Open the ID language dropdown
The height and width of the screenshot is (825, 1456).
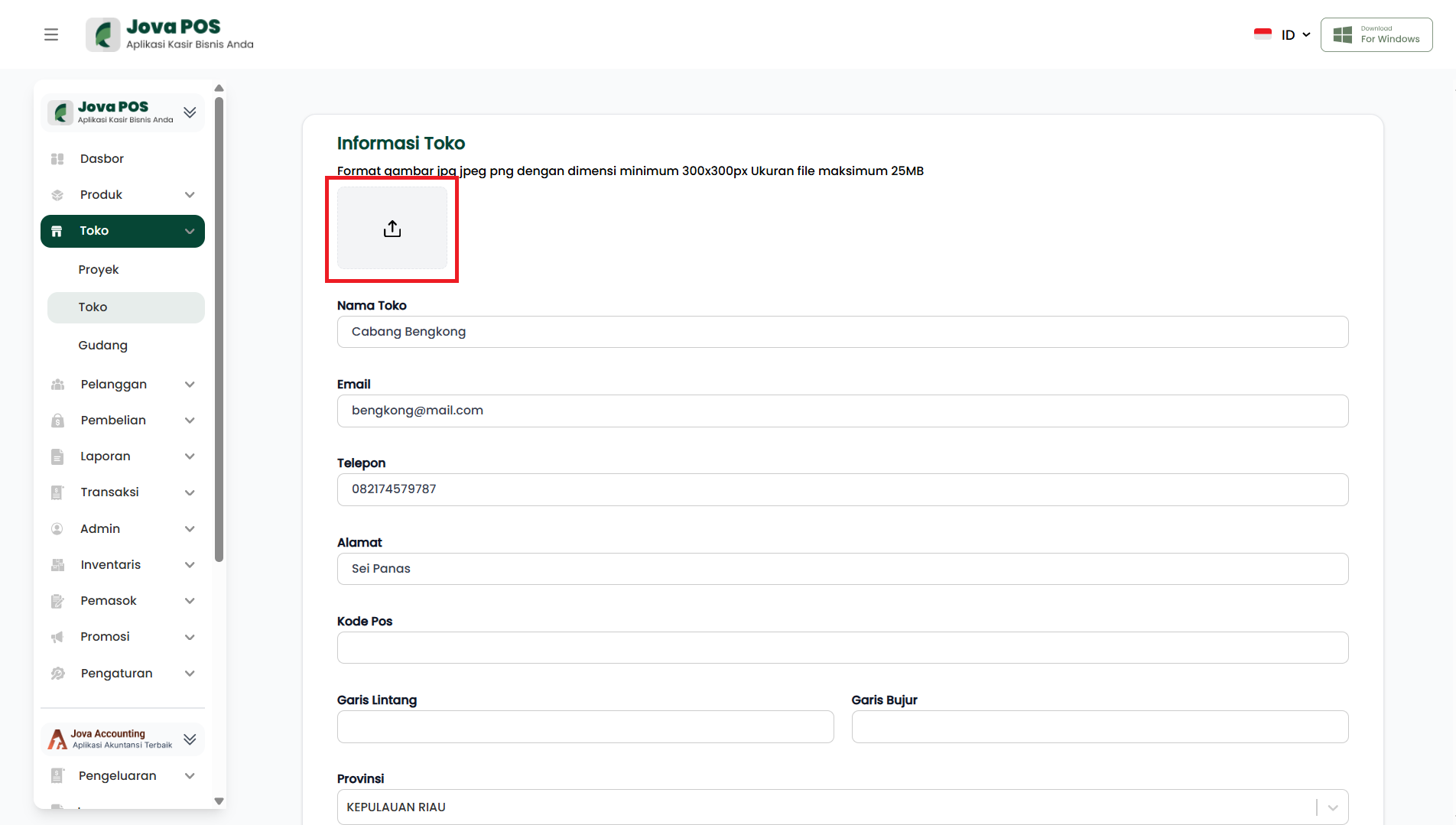(1295, 34)
